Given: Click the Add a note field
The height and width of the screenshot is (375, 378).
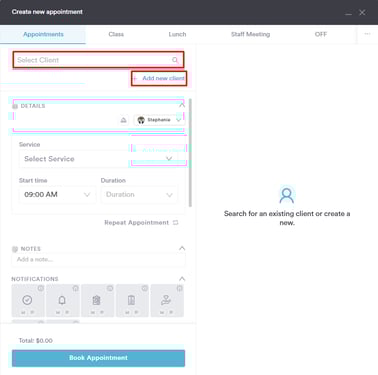Looking at the screenshot, I should click(x=98, y=260).
